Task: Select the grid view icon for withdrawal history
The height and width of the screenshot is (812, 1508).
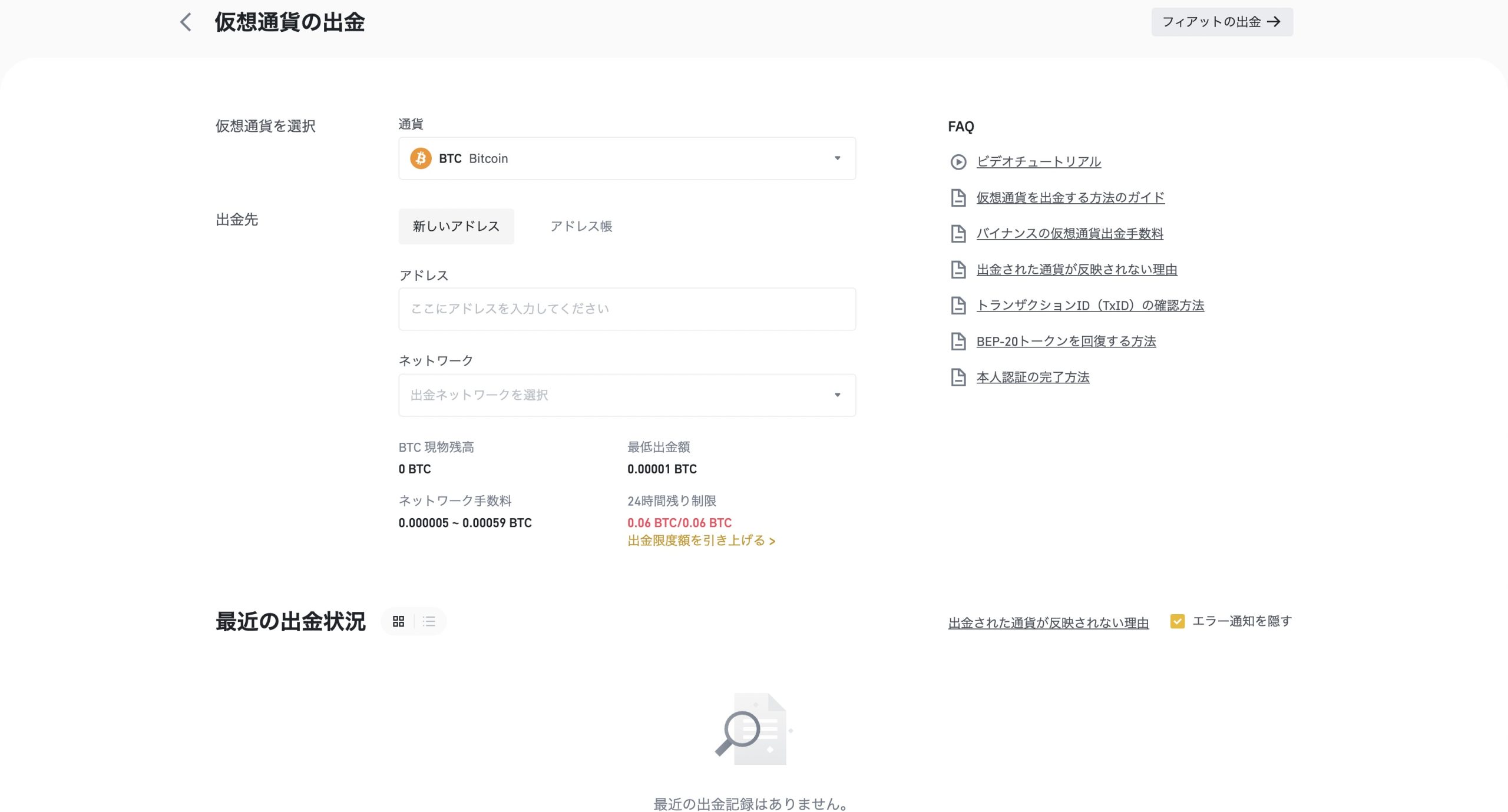Action: pyautogui.click(x=398, y=621)
